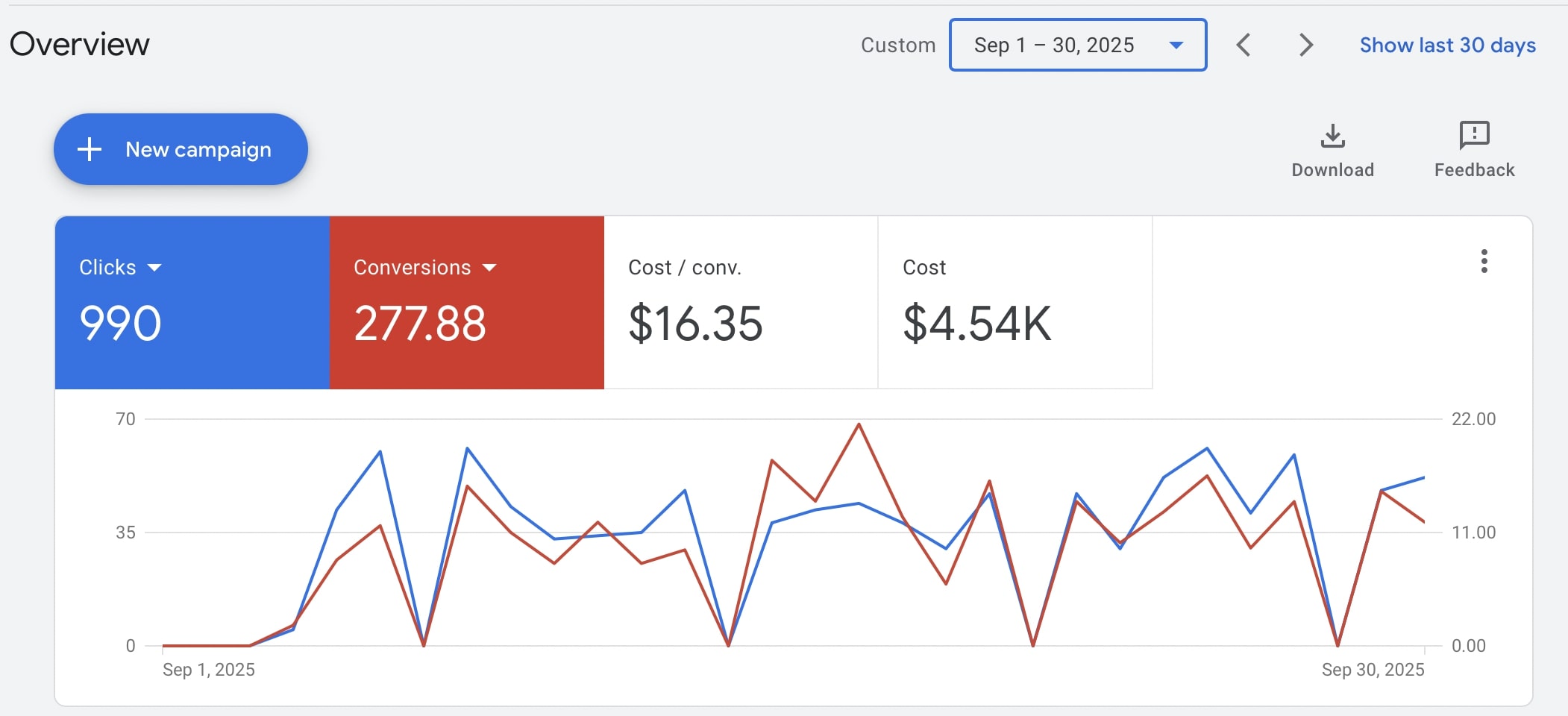Click the highest peak of red conversions line
Viewport: 1568px width, 716px height.
pos(859,424)
